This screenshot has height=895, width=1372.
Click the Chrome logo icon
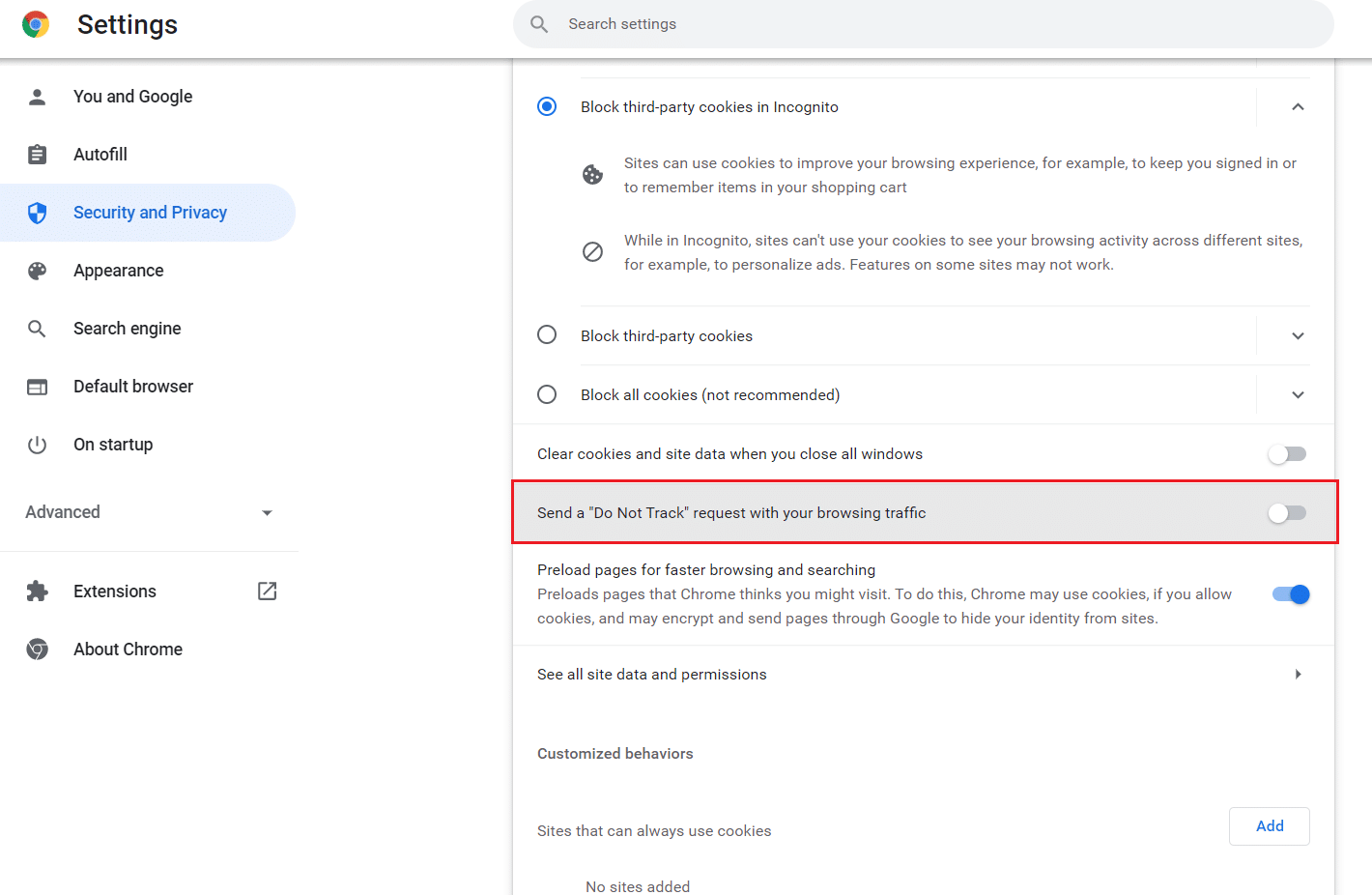(36, 24)
